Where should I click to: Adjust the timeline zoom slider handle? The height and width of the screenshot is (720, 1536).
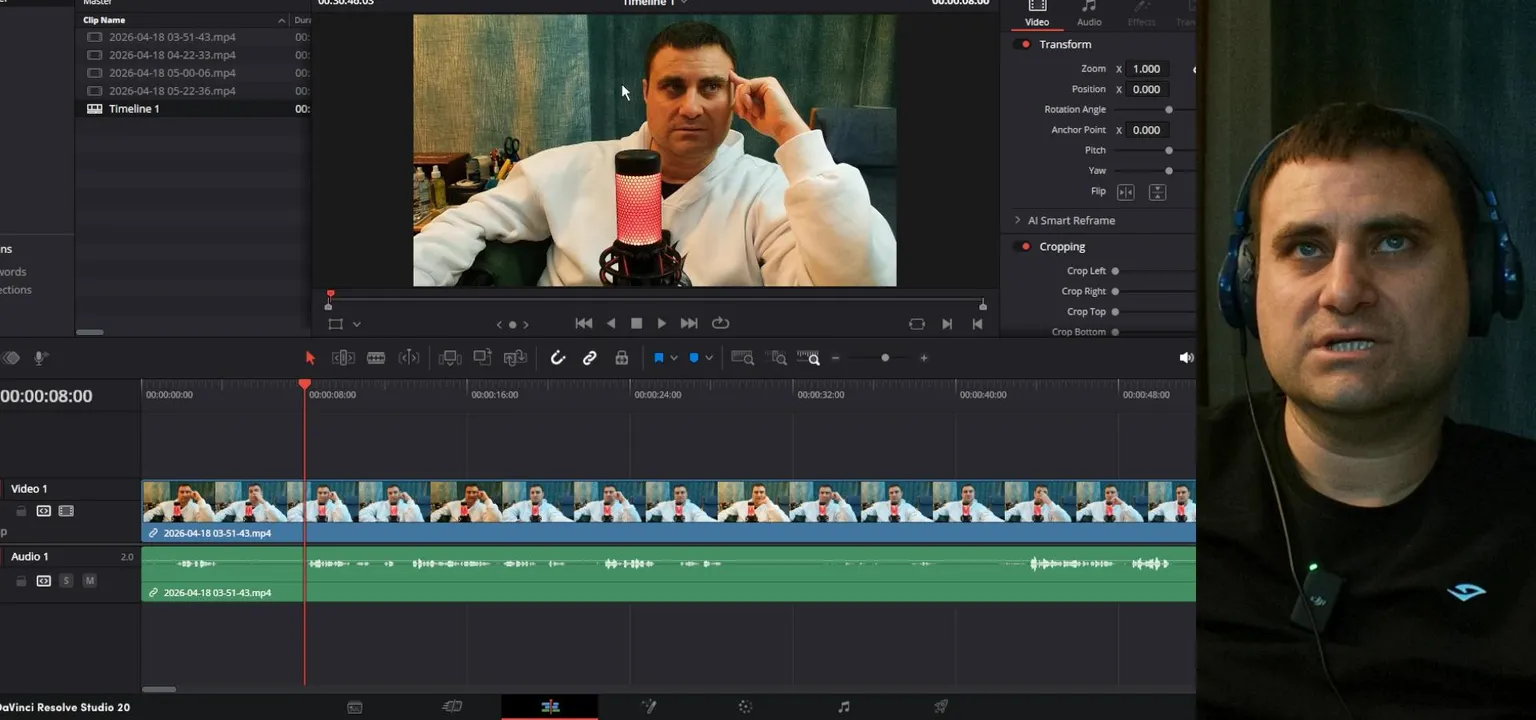[885, 358]
